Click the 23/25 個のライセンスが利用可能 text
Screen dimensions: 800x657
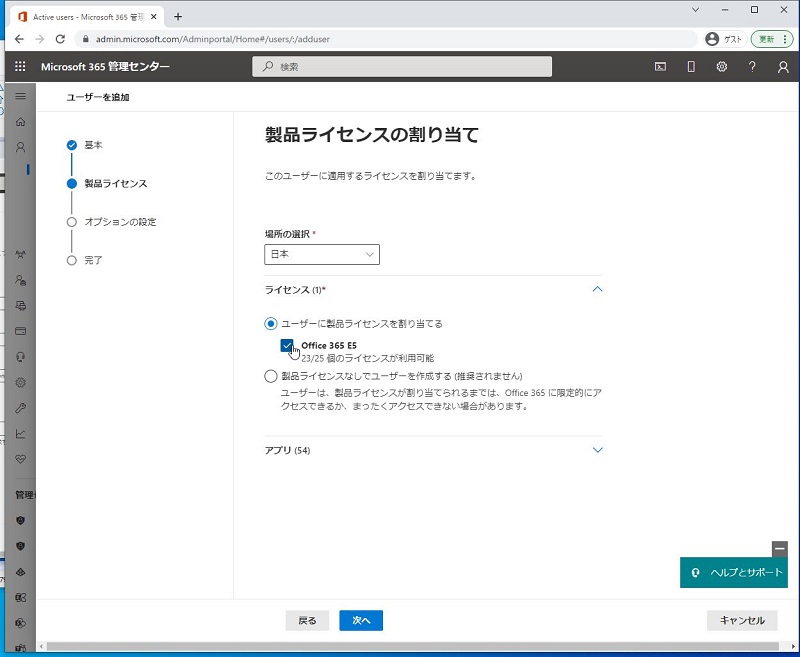(367, 358)
